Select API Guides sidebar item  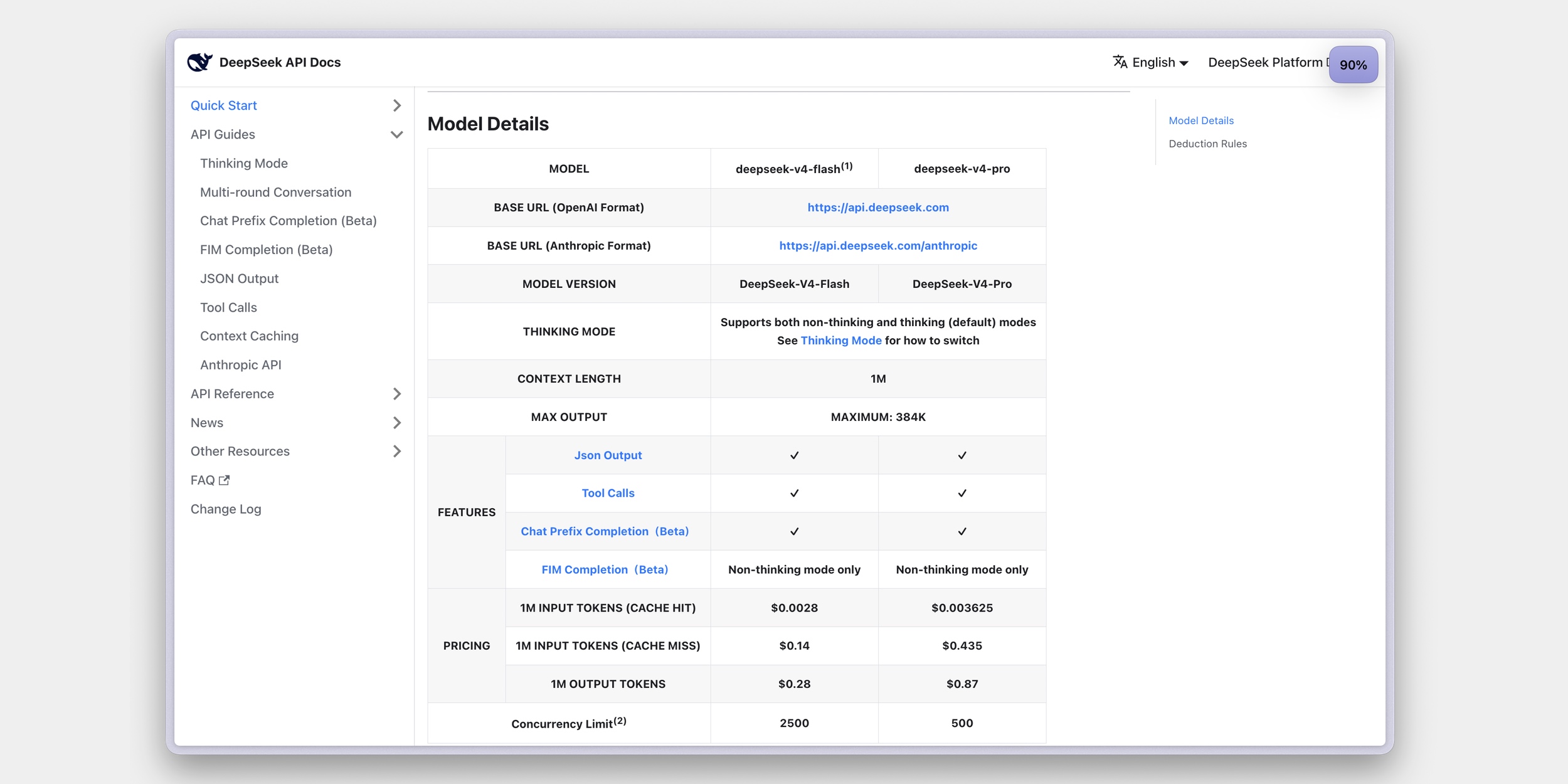click(223, 134)
